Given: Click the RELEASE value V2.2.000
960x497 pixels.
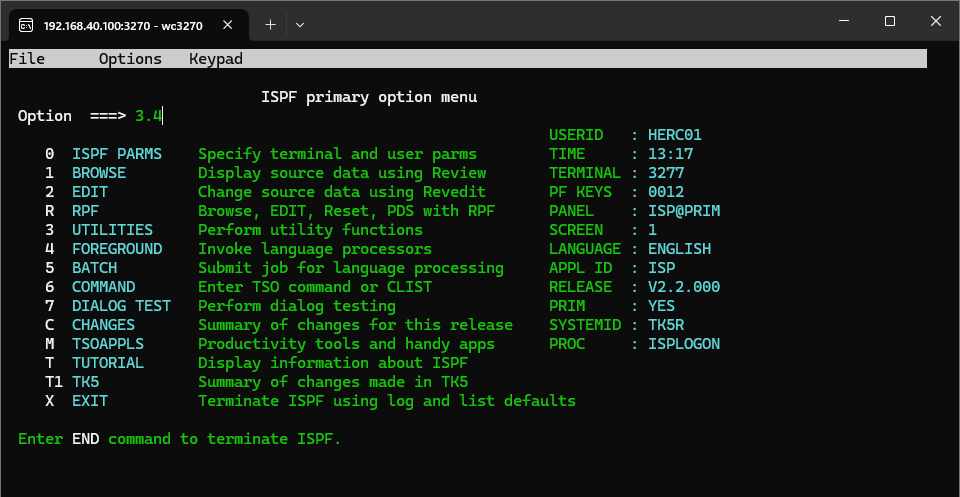Looking at the screenshot, I should (684, 287).
